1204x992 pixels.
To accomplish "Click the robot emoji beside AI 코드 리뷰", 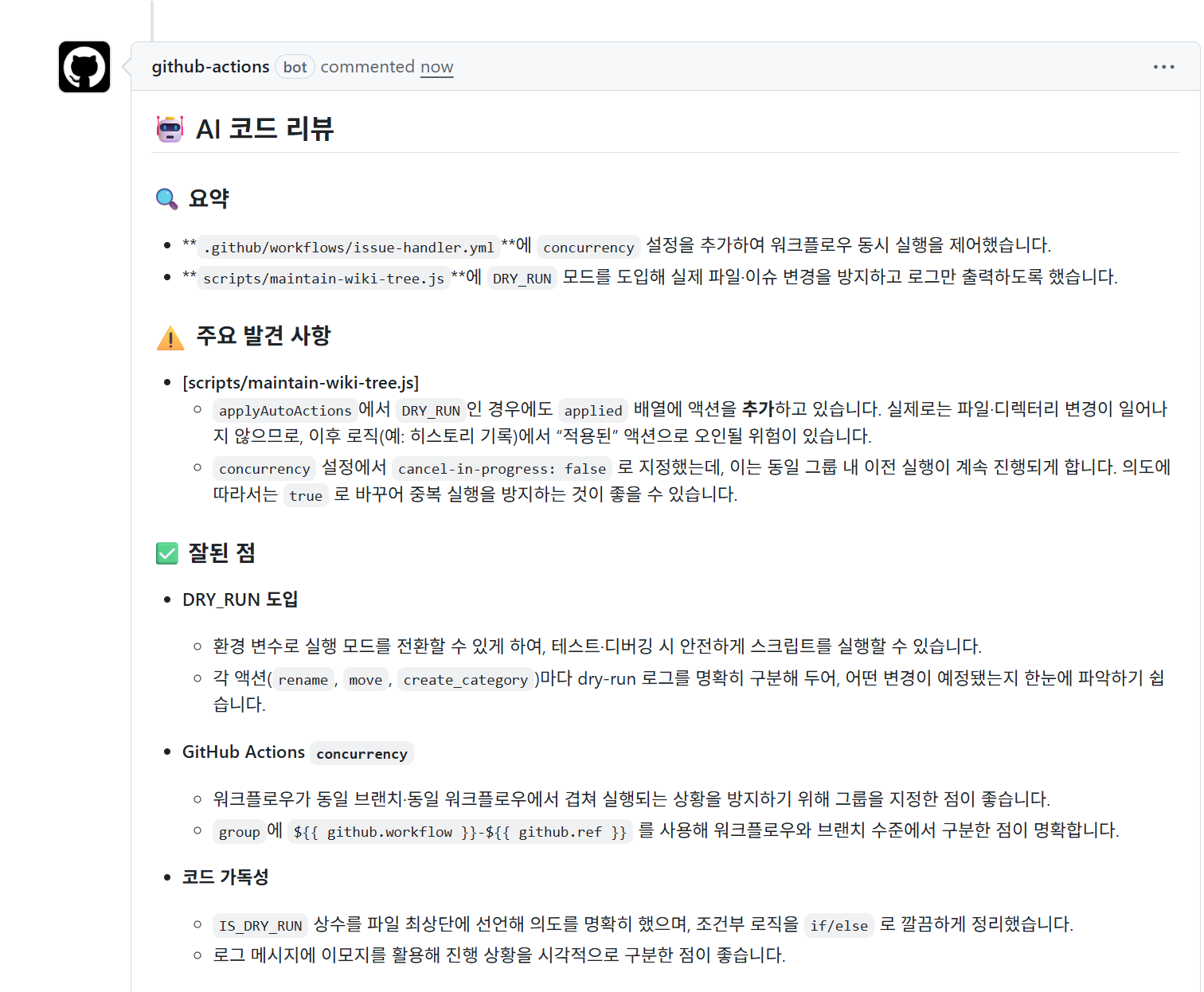I will coord(170,129).
